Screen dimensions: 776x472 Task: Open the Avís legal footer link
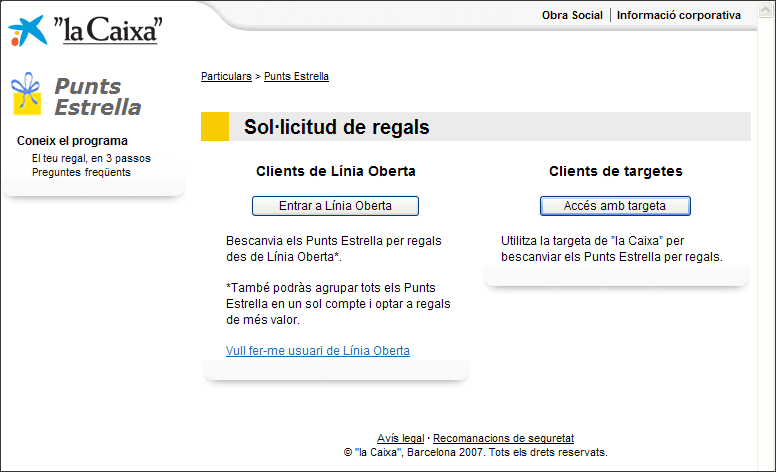pyautogui.click(x=400, y=438)
